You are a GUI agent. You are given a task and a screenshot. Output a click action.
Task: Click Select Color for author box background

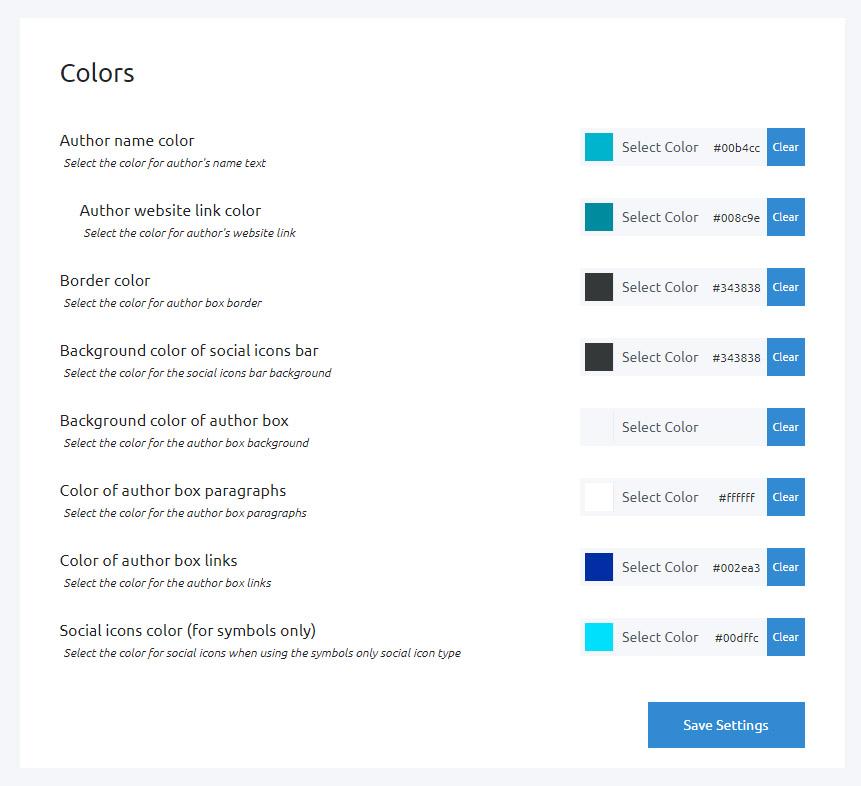click(x=660, y=427)
